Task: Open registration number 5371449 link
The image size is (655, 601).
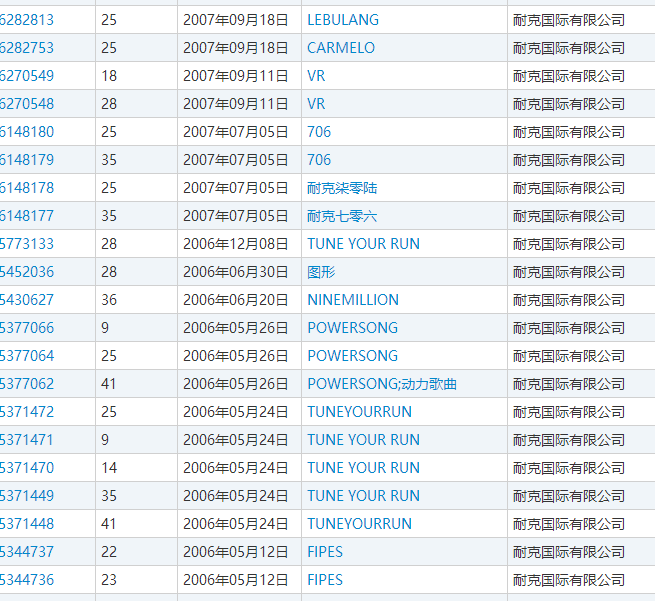Action: (27, 496)
